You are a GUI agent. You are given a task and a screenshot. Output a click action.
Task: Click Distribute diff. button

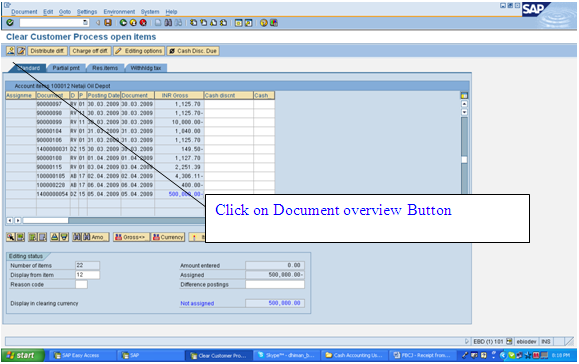[x=47, y=51]
